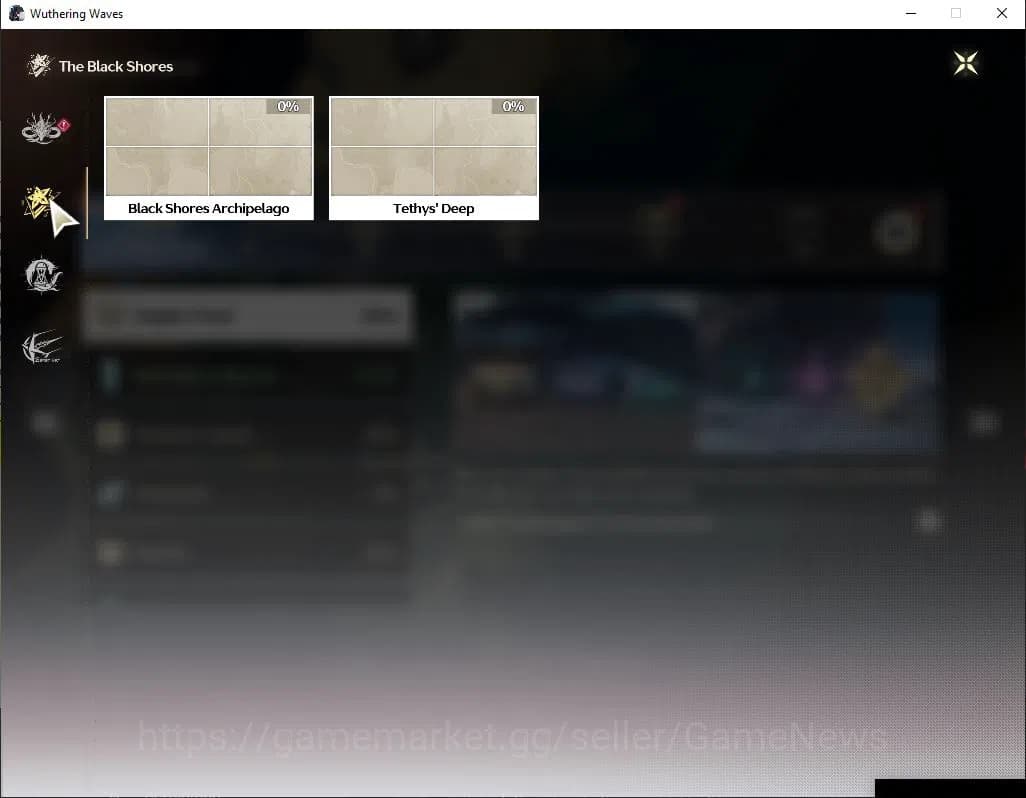Click the 0% progress badge on Tethys' Deep
Image resolution: width=1026 pixels, height=798 pixels.
pos(513,106)
